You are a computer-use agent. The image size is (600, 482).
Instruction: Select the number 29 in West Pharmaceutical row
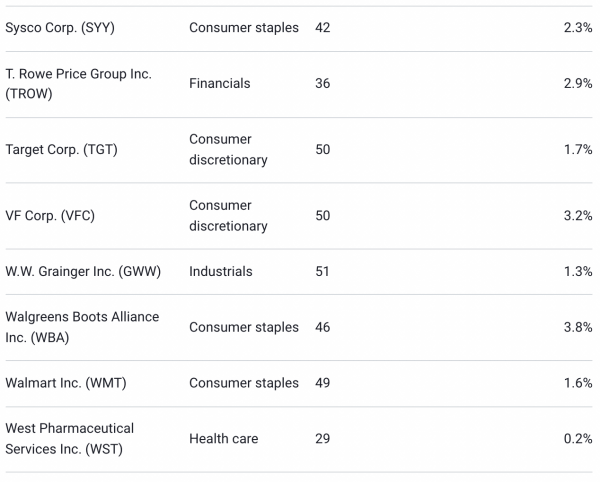[322, 438]
